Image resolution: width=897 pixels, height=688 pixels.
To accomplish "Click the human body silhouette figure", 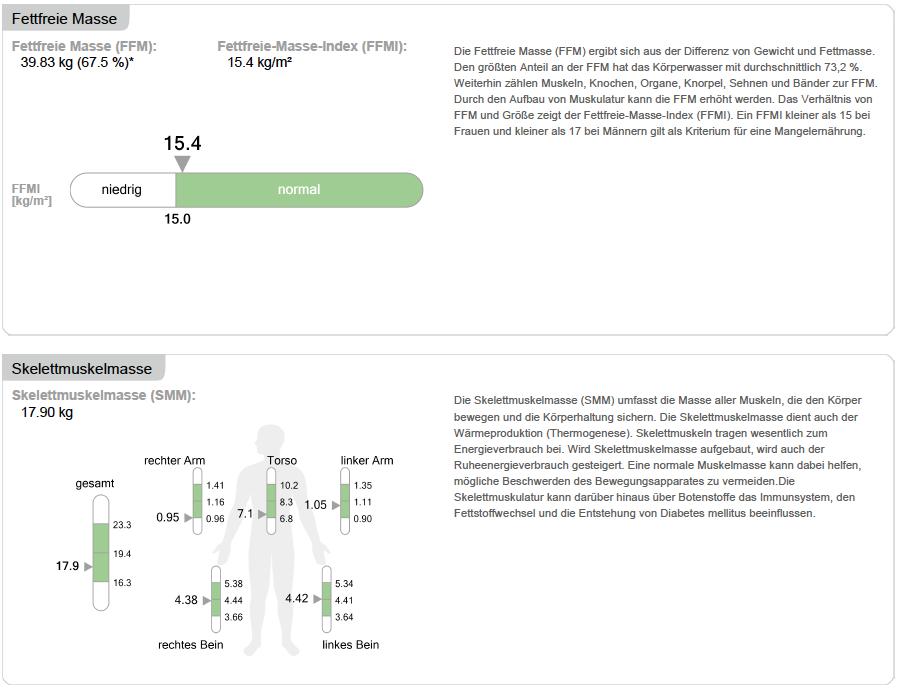I will [272, 540].
